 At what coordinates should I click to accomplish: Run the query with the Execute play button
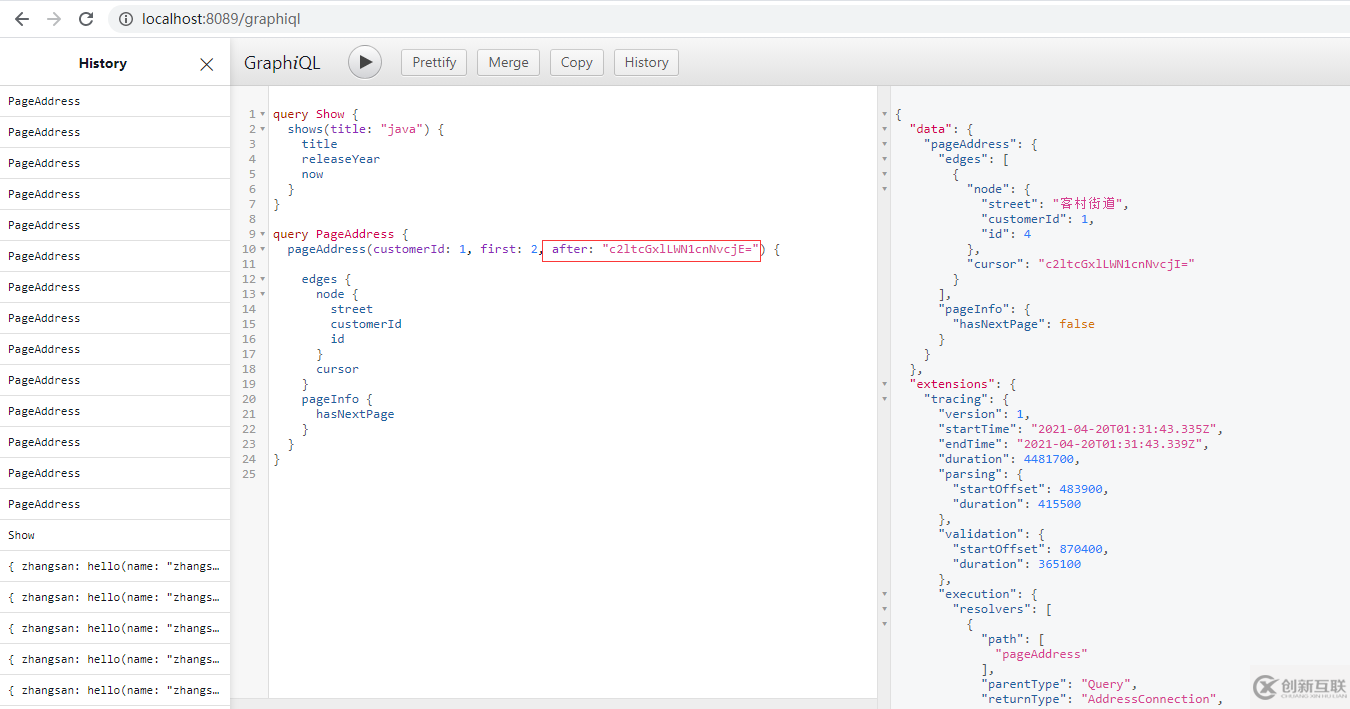point(365,62)
